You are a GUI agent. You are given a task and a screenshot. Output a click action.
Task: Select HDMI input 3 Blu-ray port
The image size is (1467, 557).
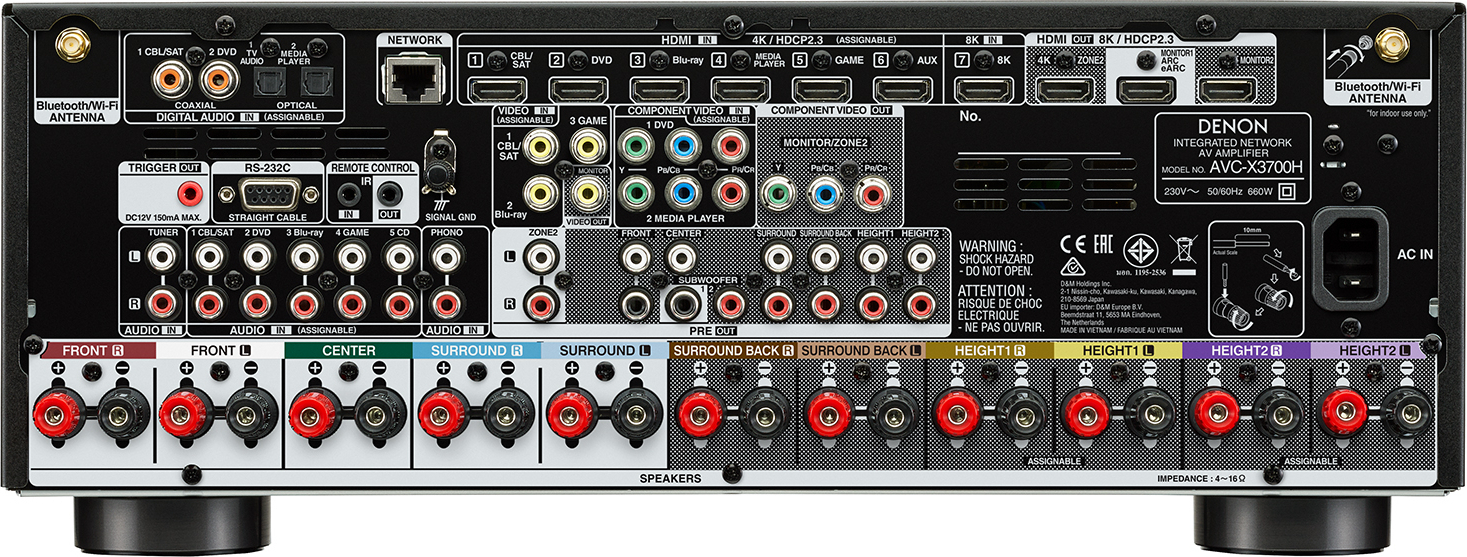[660, 90]
